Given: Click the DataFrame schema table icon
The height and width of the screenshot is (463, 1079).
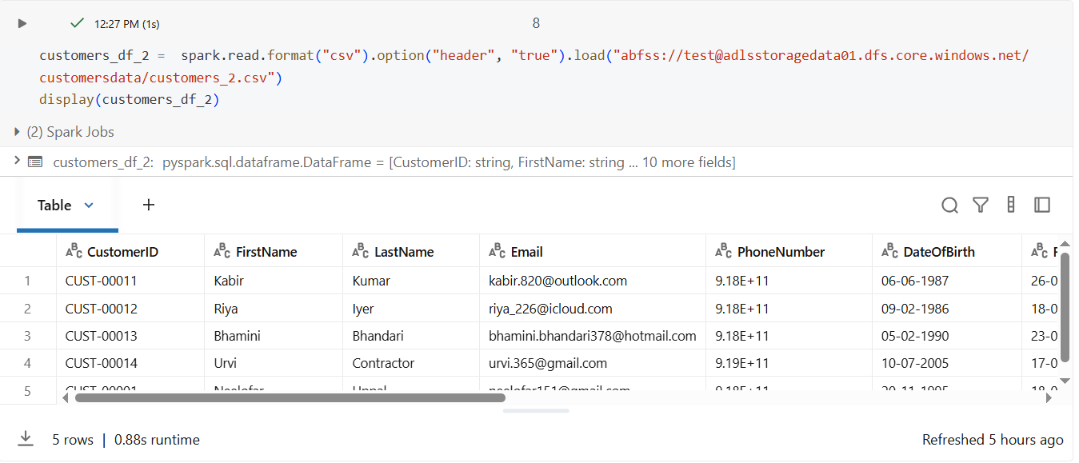Looking at the screenshot, I should click(x=35, y=162).
